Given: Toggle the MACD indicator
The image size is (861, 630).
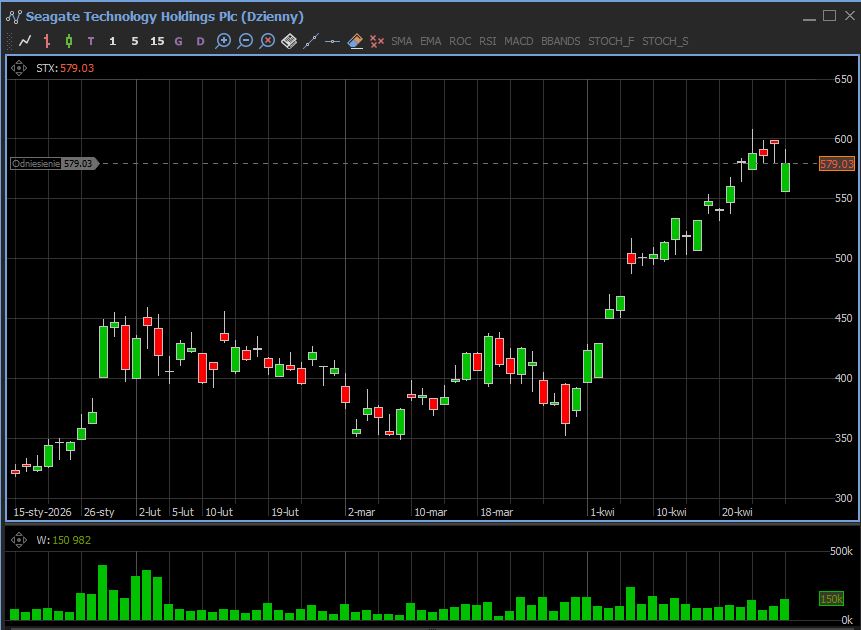Looking at the screenshot, I should coord(518,41).
